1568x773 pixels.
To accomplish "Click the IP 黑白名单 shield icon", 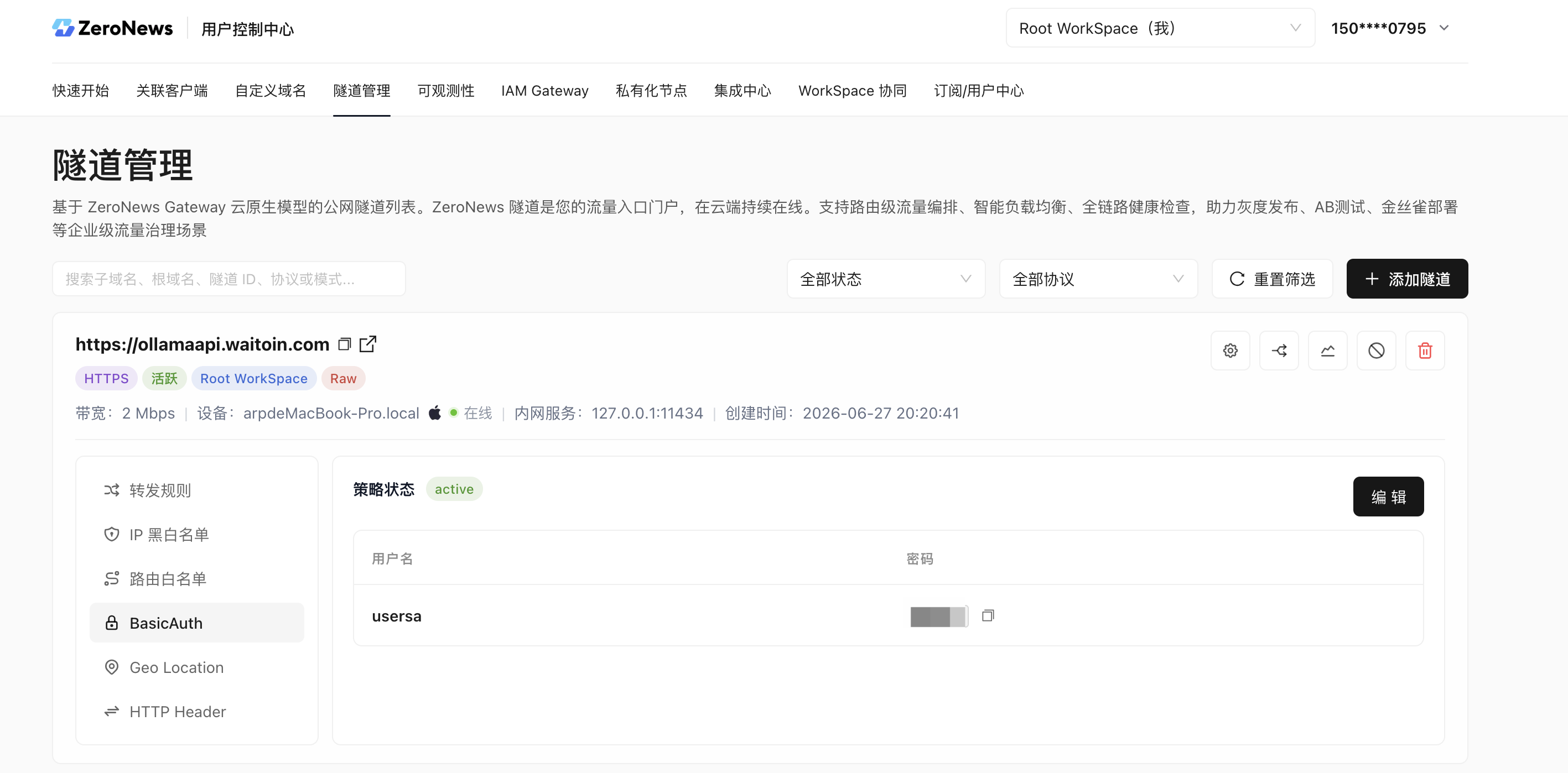I will pyautogui.click(x=111, y=535).
